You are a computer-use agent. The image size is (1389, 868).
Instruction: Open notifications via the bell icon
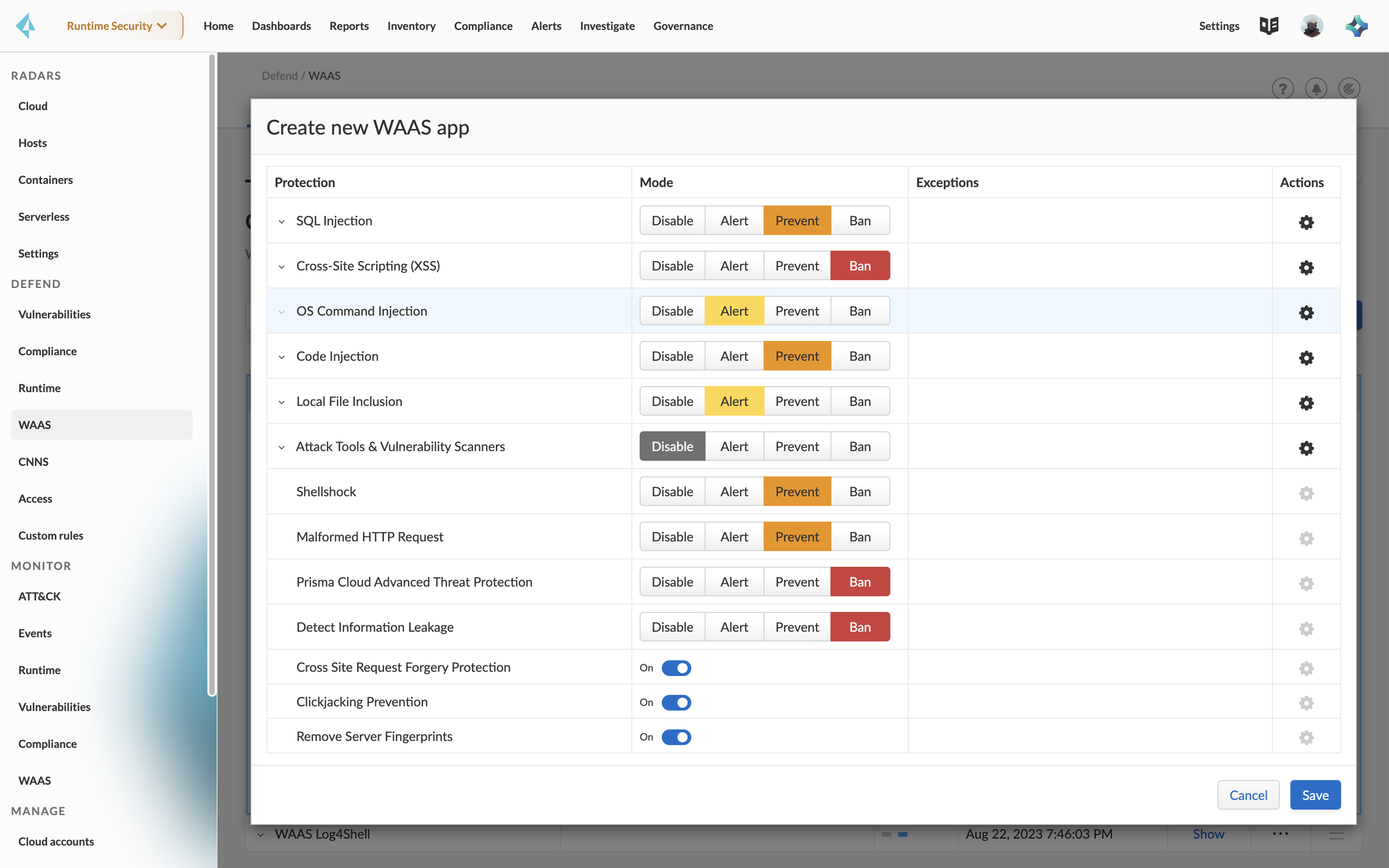tap(1316, 88)
